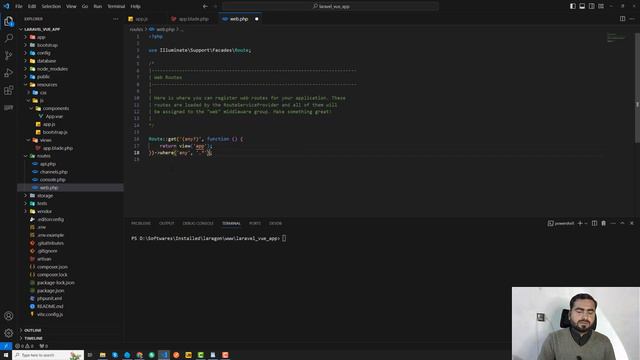Expand the config folder
This screenshot has width=640, height=360.
coord(44,53)
